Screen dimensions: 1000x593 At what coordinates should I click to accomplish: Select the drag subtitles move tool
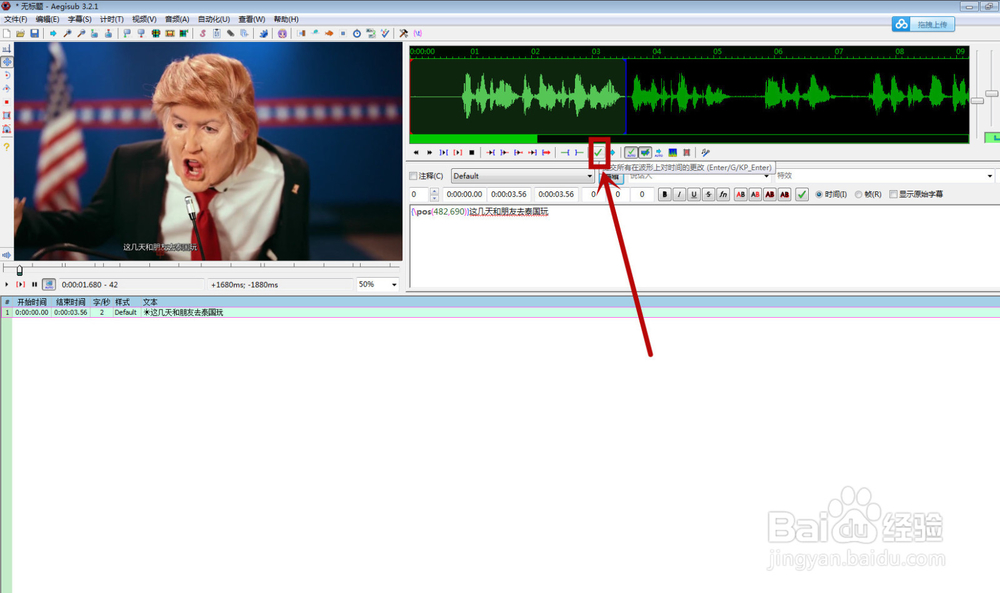(x=6, y=62)
